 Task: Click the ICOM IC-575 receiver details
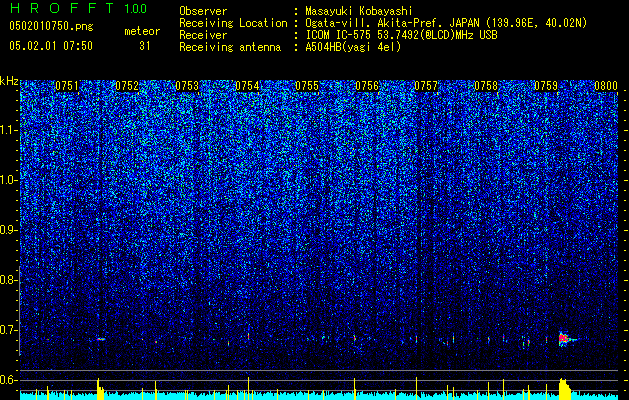tap(401, 35)
